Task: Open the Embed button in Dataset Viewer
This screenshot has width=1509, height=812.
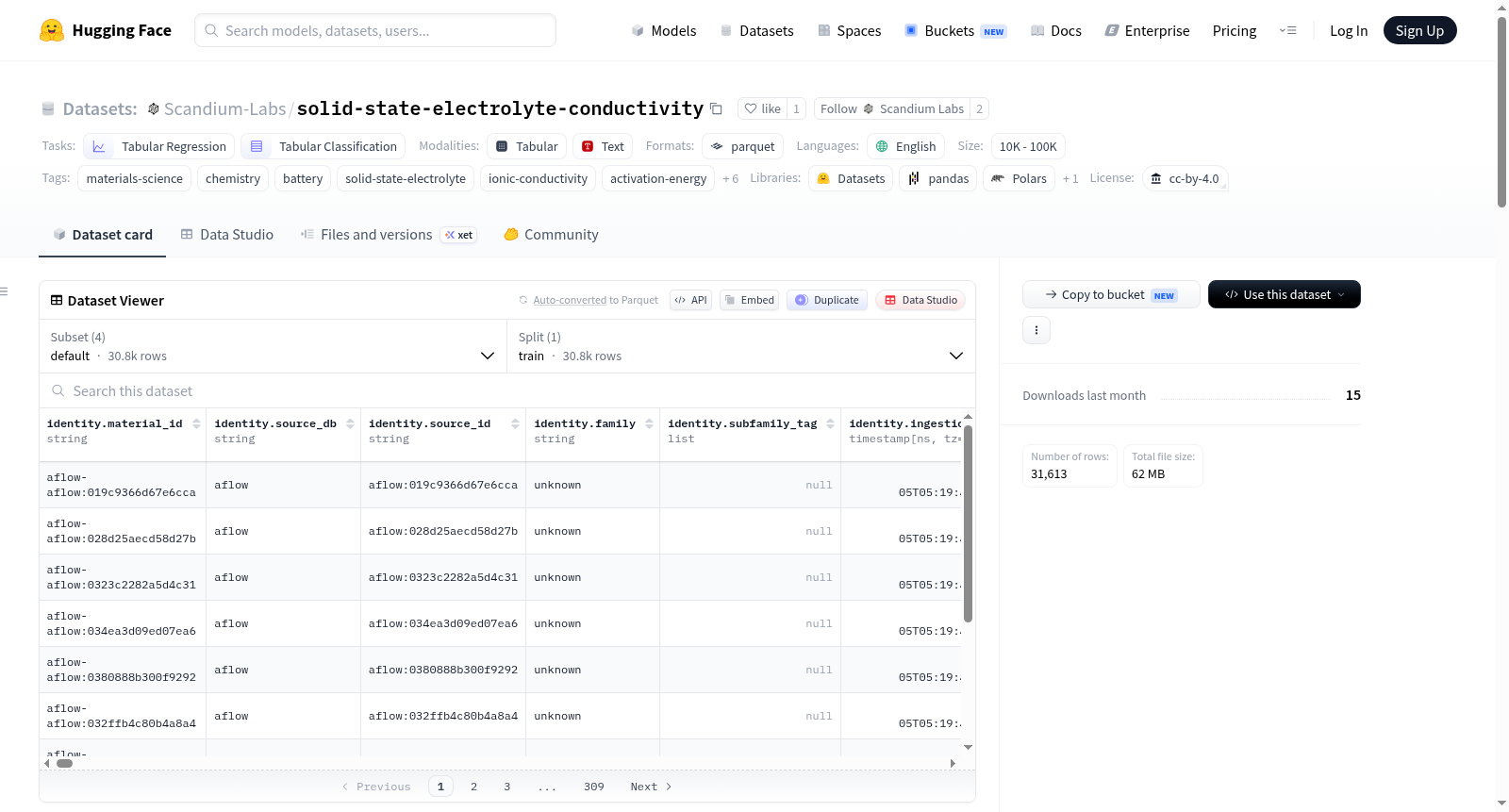Action: pos(750,300)
